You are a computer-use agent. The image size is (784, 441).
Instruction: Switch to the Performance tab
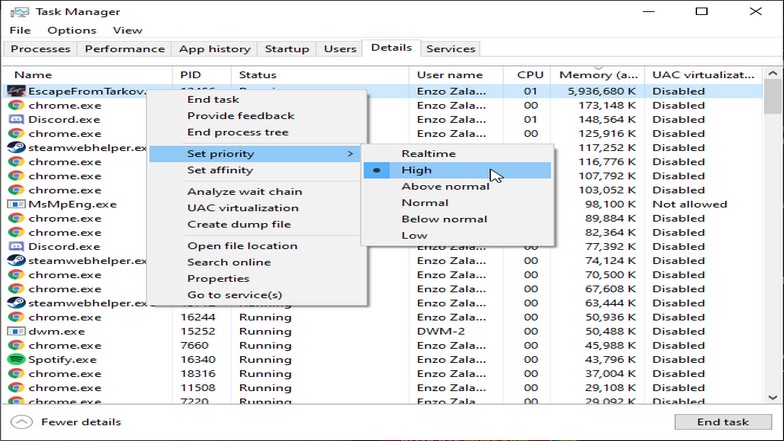point(124,49)
